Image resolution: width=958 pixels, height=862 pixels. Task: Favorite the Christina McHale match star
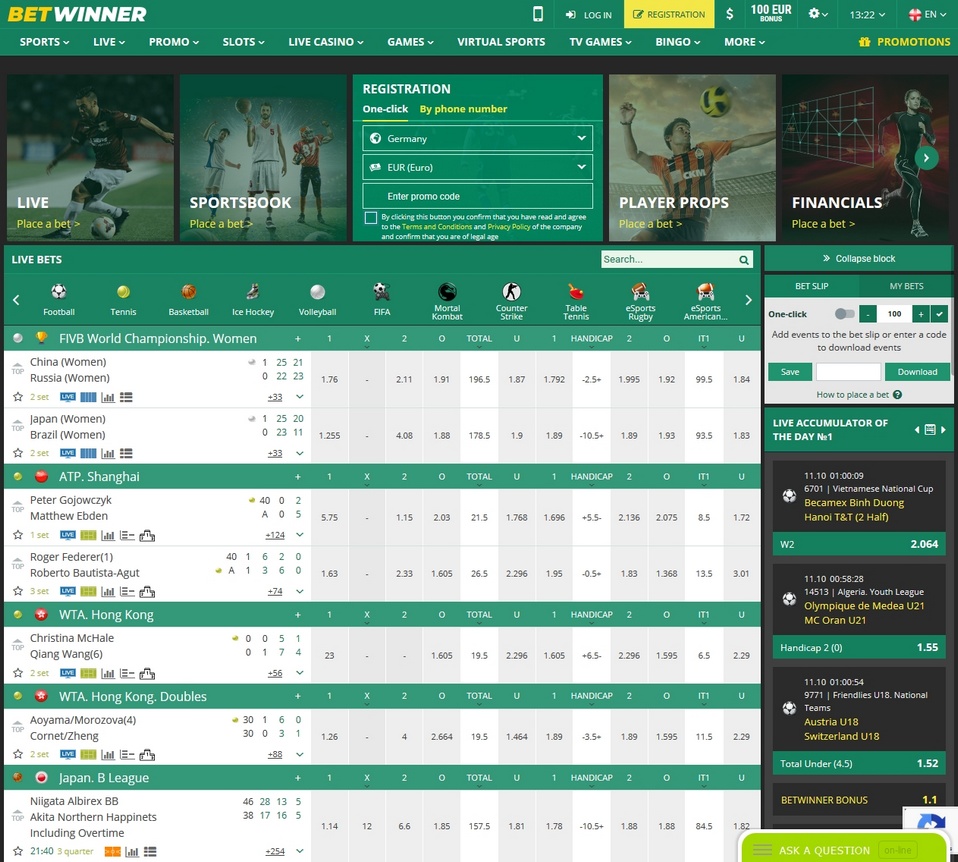tap(18, 673)
